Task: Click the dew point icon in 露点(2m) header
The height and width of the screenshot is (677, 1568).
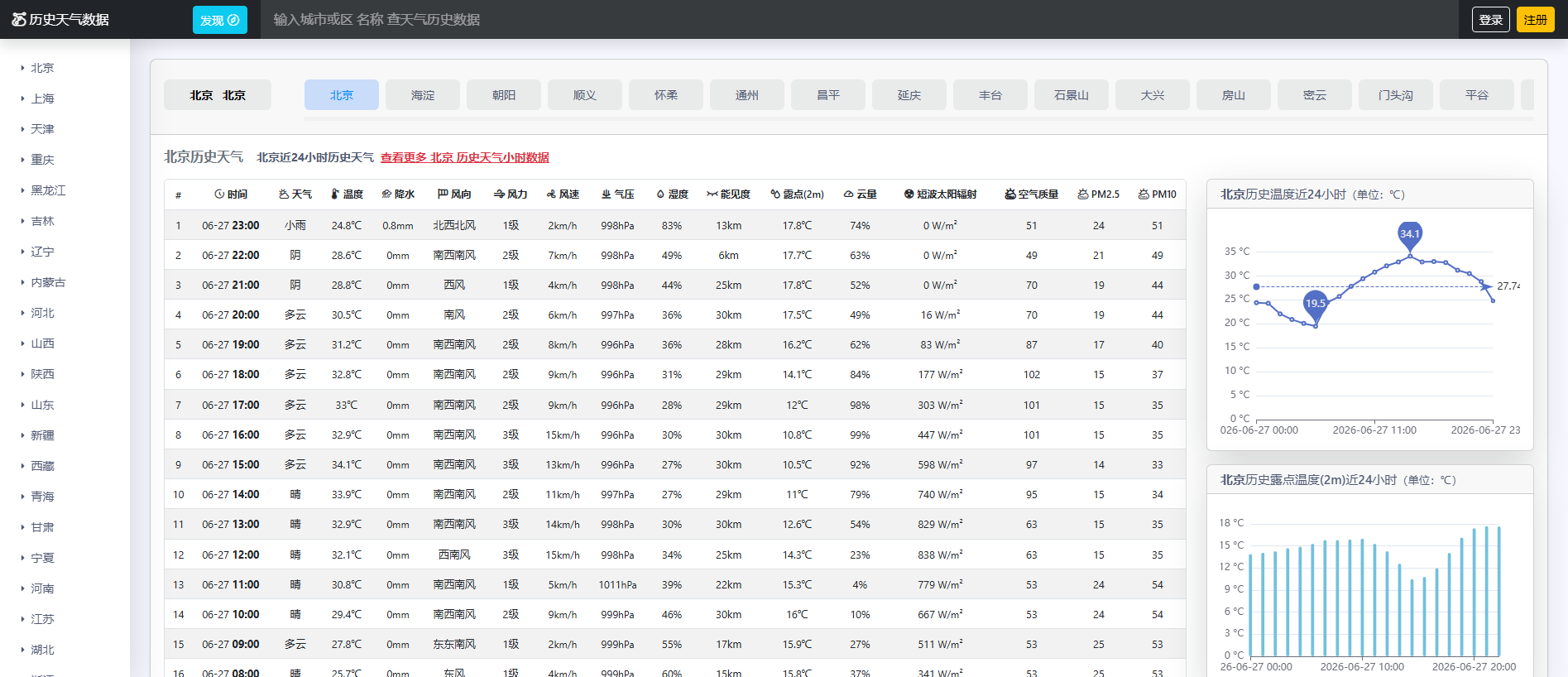Action: (775, 194)
